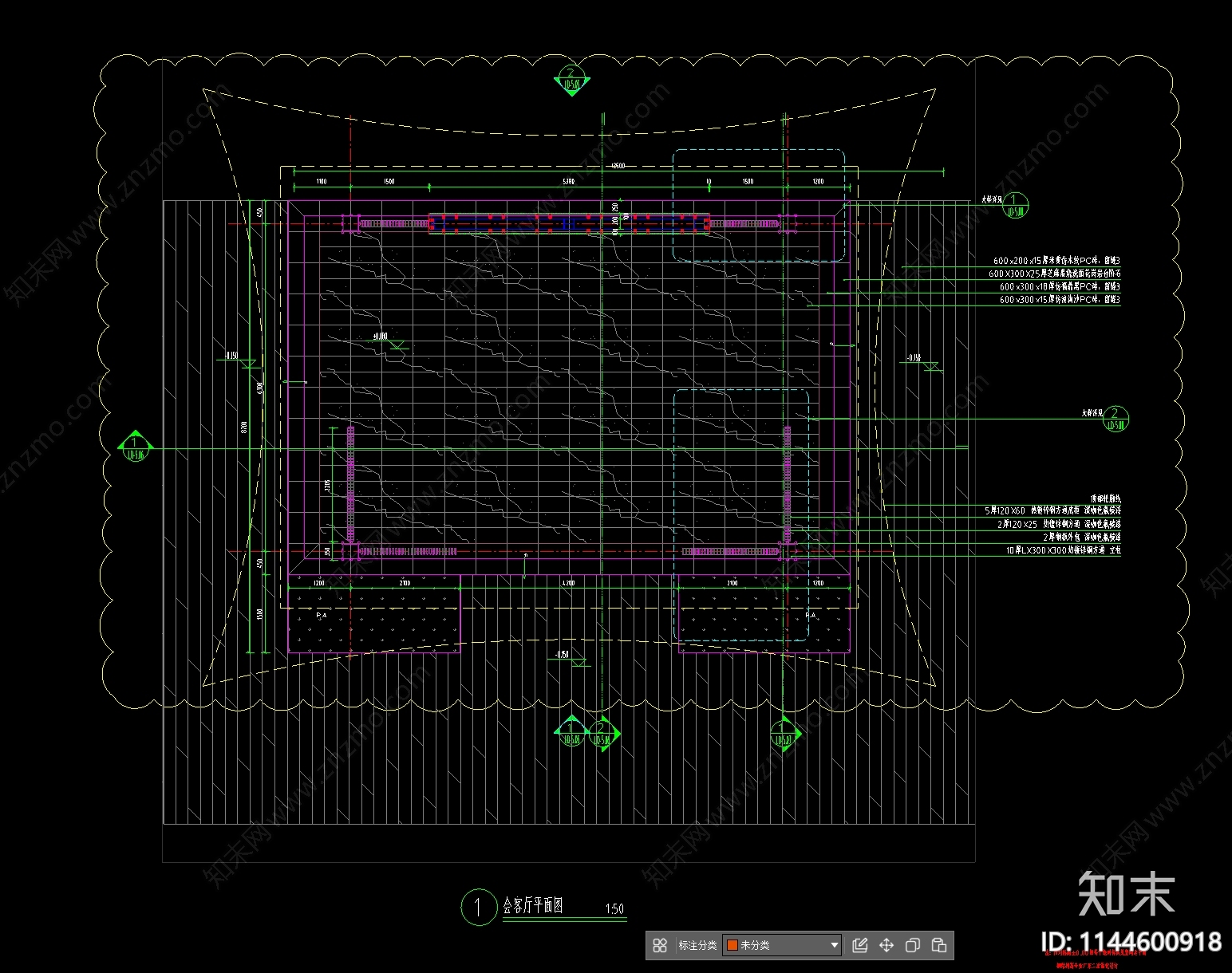Viewport: 1232px width, 973px height.
Task: Click the section marker 2 at top center
Action: (571, 82)
